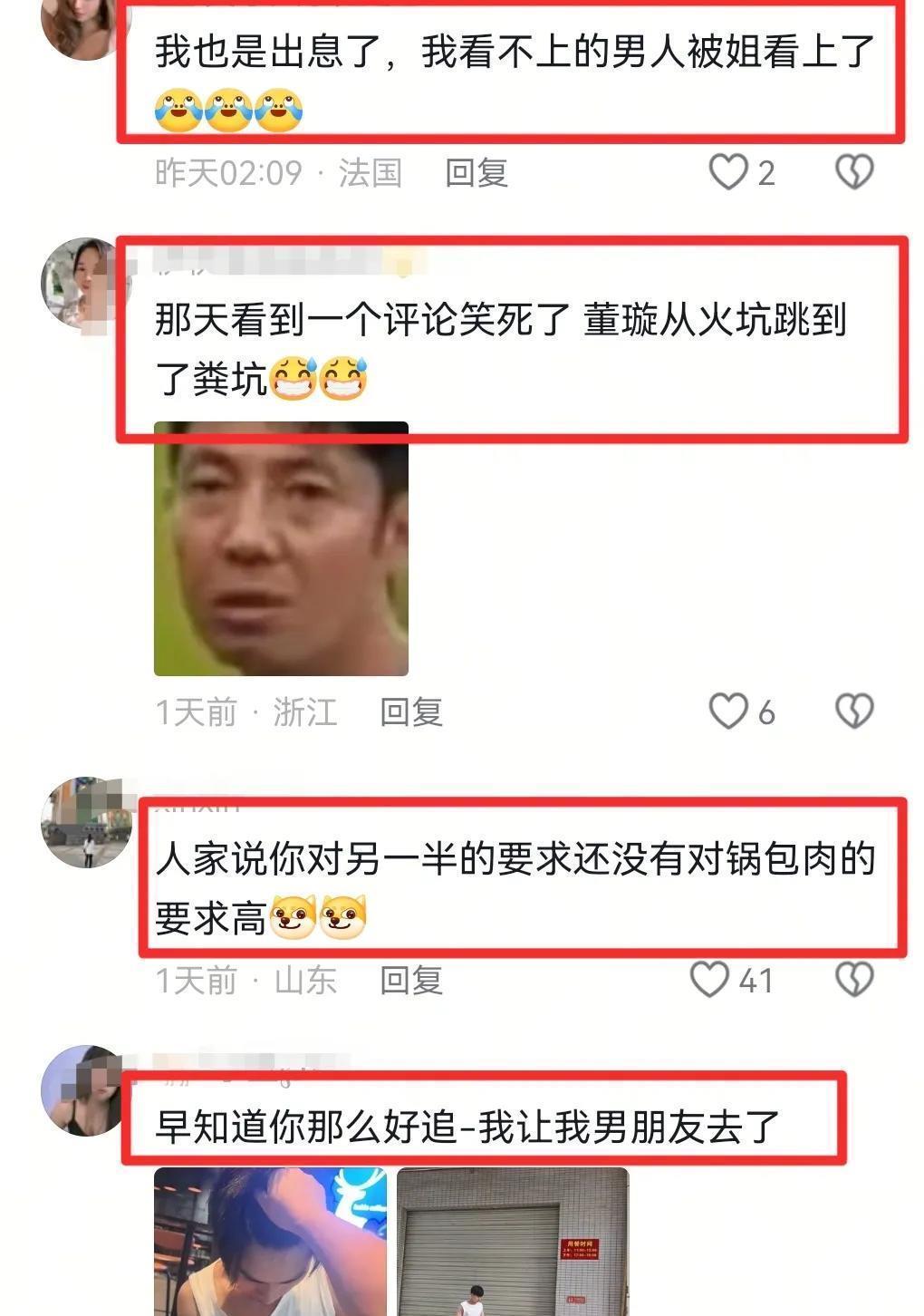Tap broken-heart icon on 浙江 comment
Image resolution: width=924 pixels, height=1316 pixels.
[853, 711]
